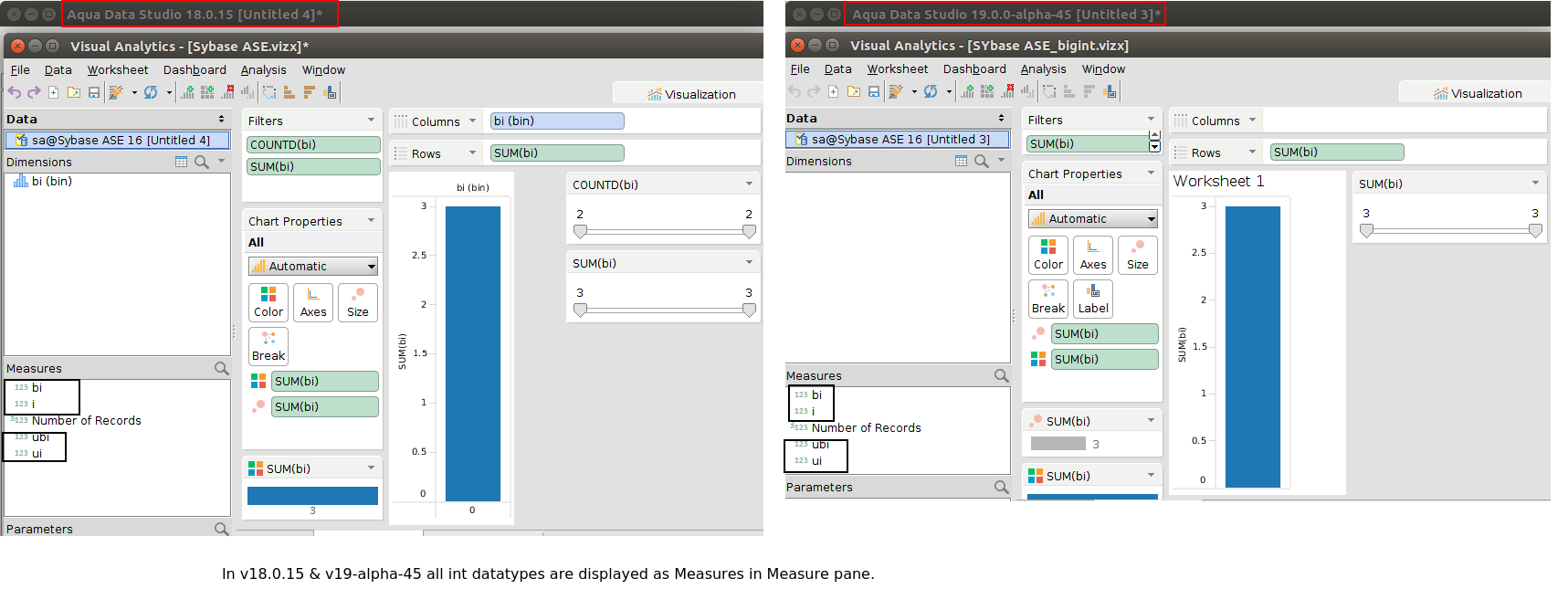Click Sort descending bars icon in left window

click(310, 92)
